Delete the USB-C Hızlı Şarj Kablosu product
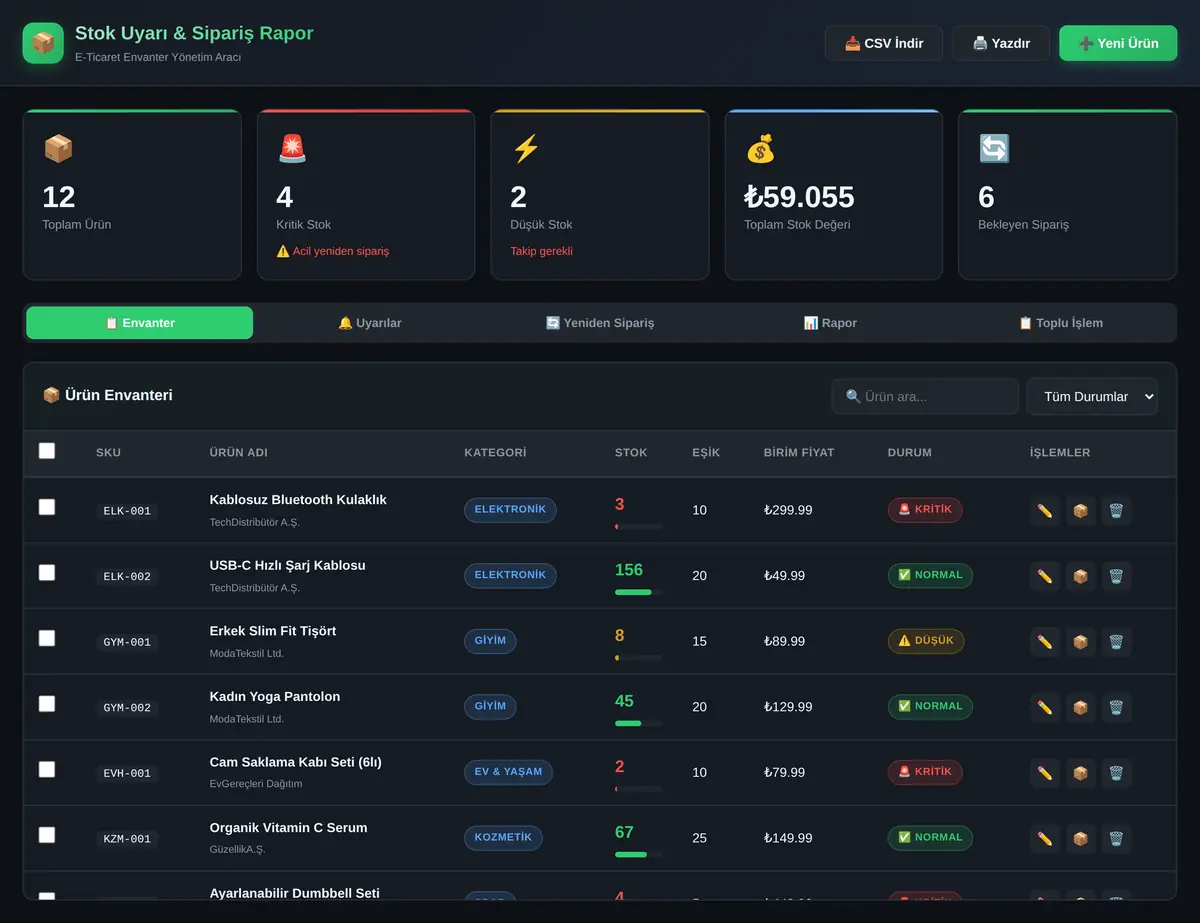Viewport: 1200px width, 923px height. [1117, 576]
